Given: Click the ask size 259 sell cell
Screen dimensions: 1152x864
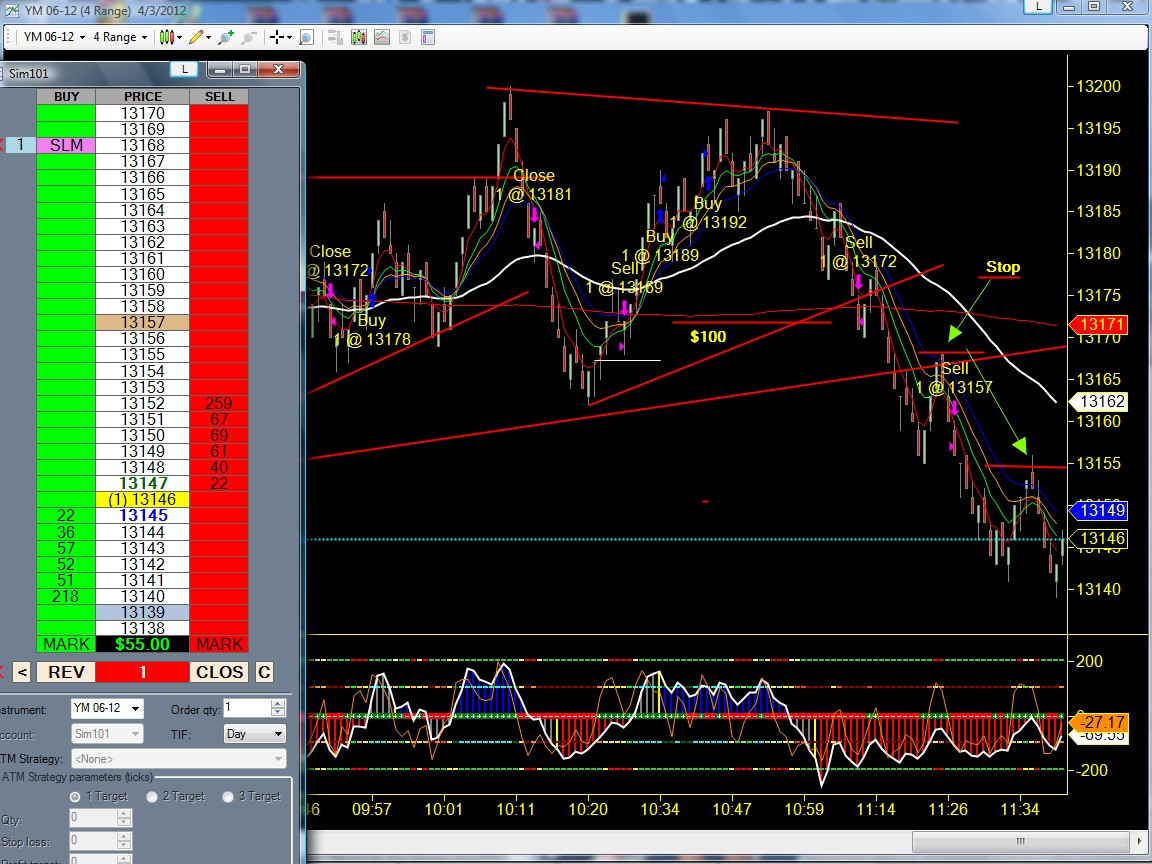Looking at the screenshot, I should (219, 403).
